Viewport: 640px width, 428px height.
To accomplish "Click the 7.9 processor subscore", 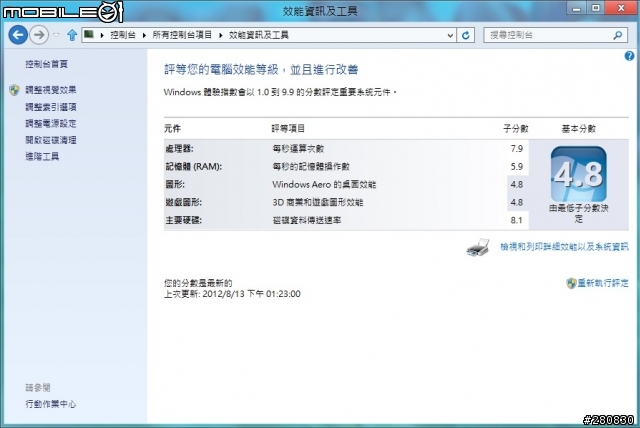I will [x=517, y=149].
